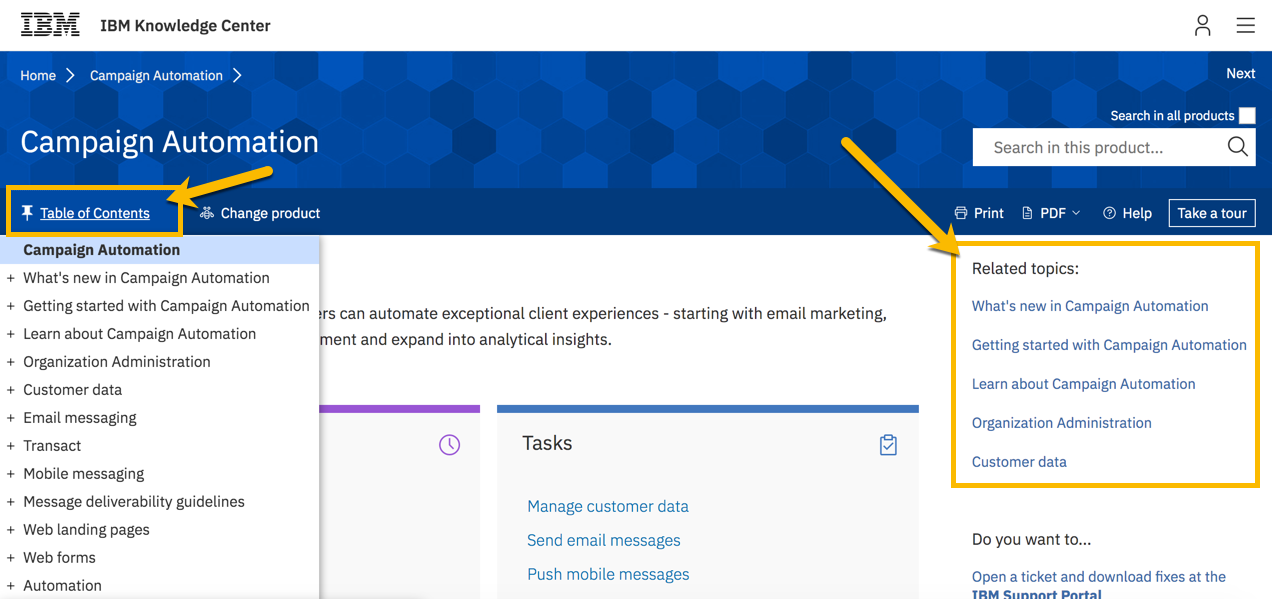The width and height of the screenshot is (1272, 599).
Task: Click the Change product icon
Action: point(207,213)
